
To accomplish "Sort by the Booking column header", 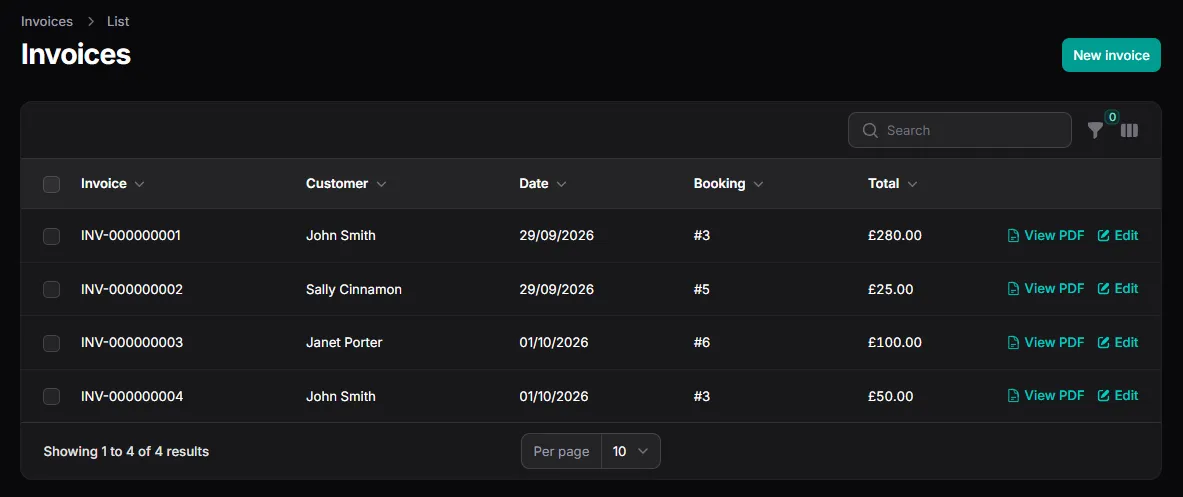I will (728, 183).
